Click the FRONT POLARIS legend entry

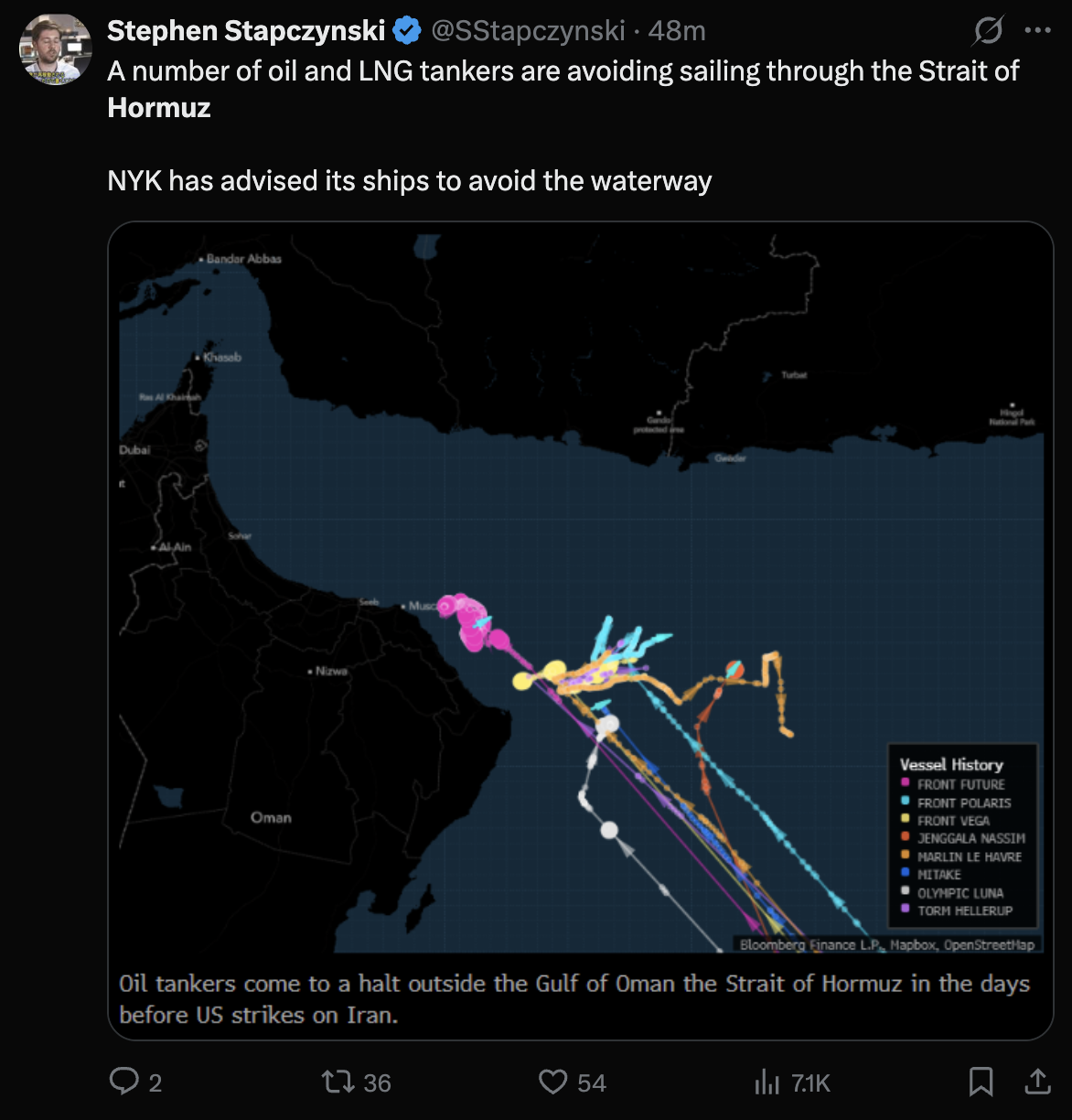click(x=964, y=802)
